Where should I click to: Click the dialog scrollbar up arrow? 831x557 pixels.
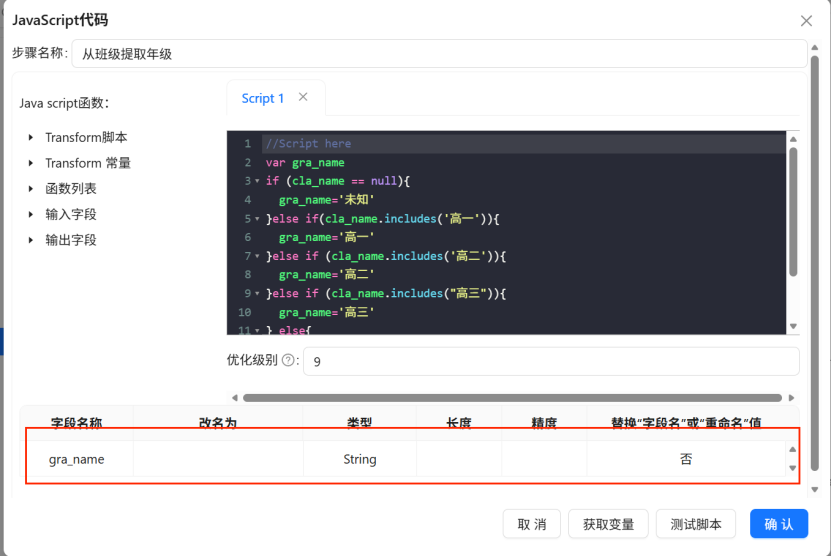click(815, 48)
